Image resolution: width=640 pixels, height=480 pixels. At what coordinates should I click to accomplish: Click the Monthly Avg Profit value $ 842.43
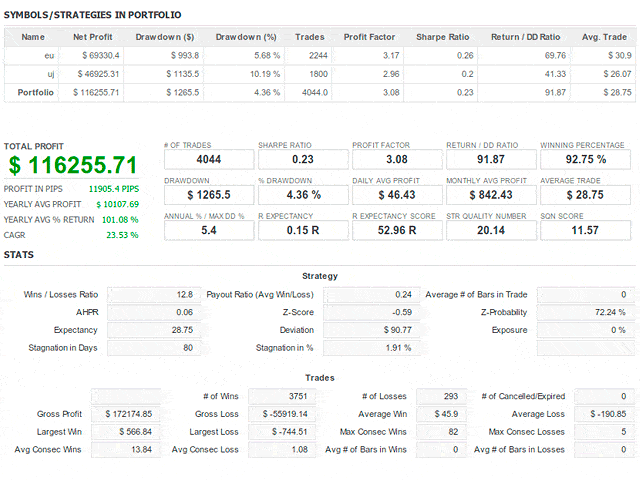(x=491, y=195)
